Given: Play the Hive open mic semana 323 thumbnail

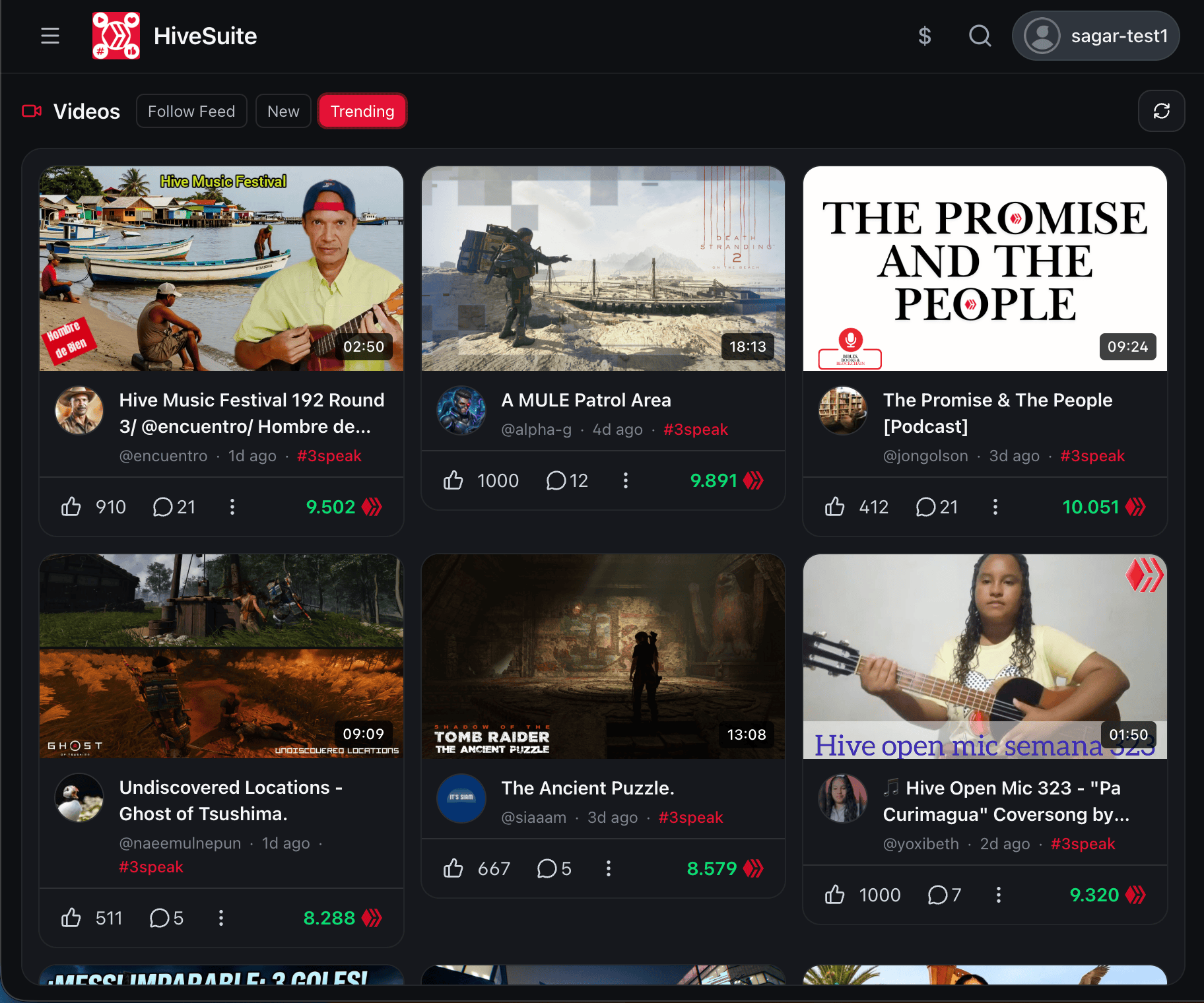Looking at the screenshot, I should pyautogui.click(x=985, y=657).
